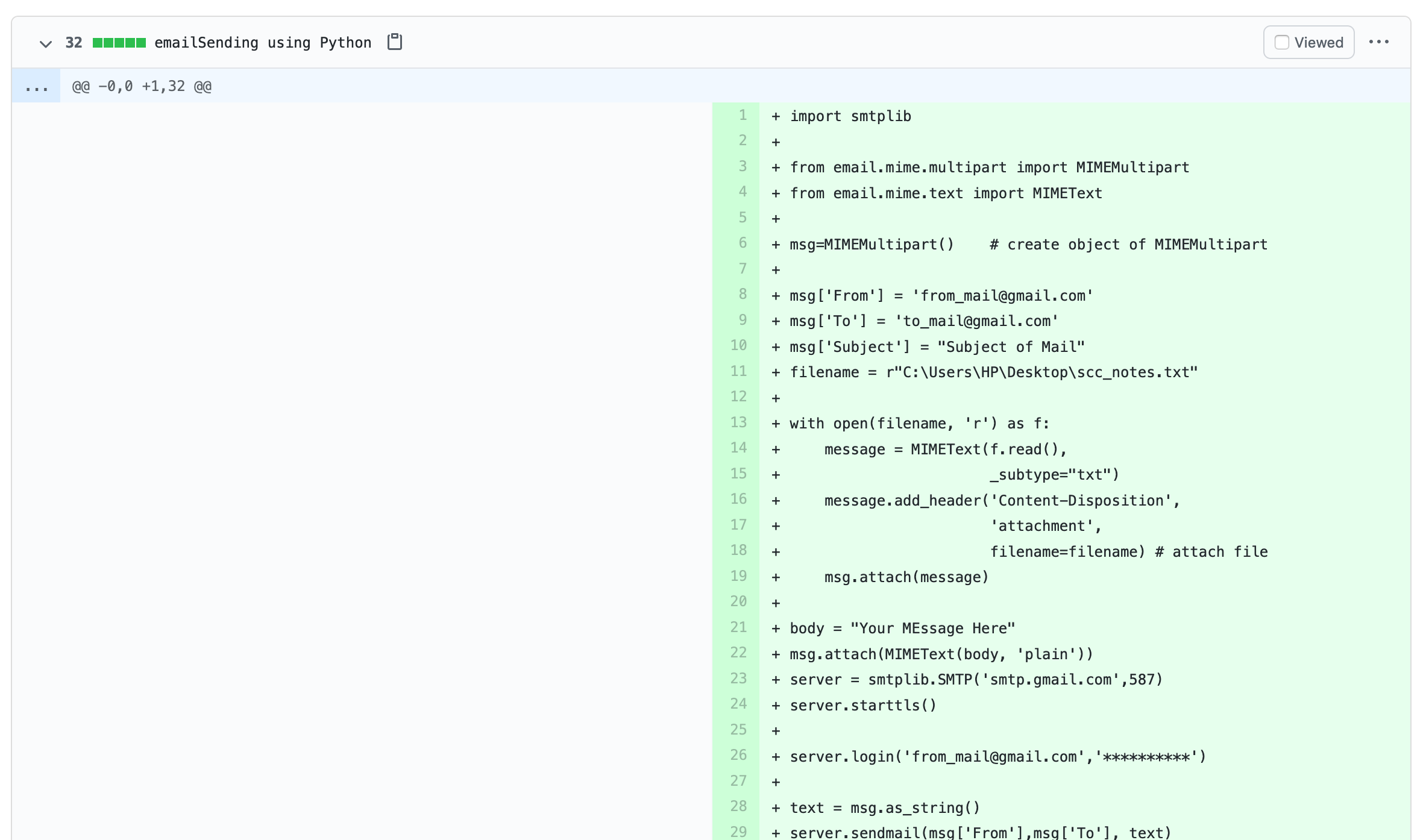Click the green diffstat squares
The width and height of the screenshot is (1426, 840).
(119, 43)
